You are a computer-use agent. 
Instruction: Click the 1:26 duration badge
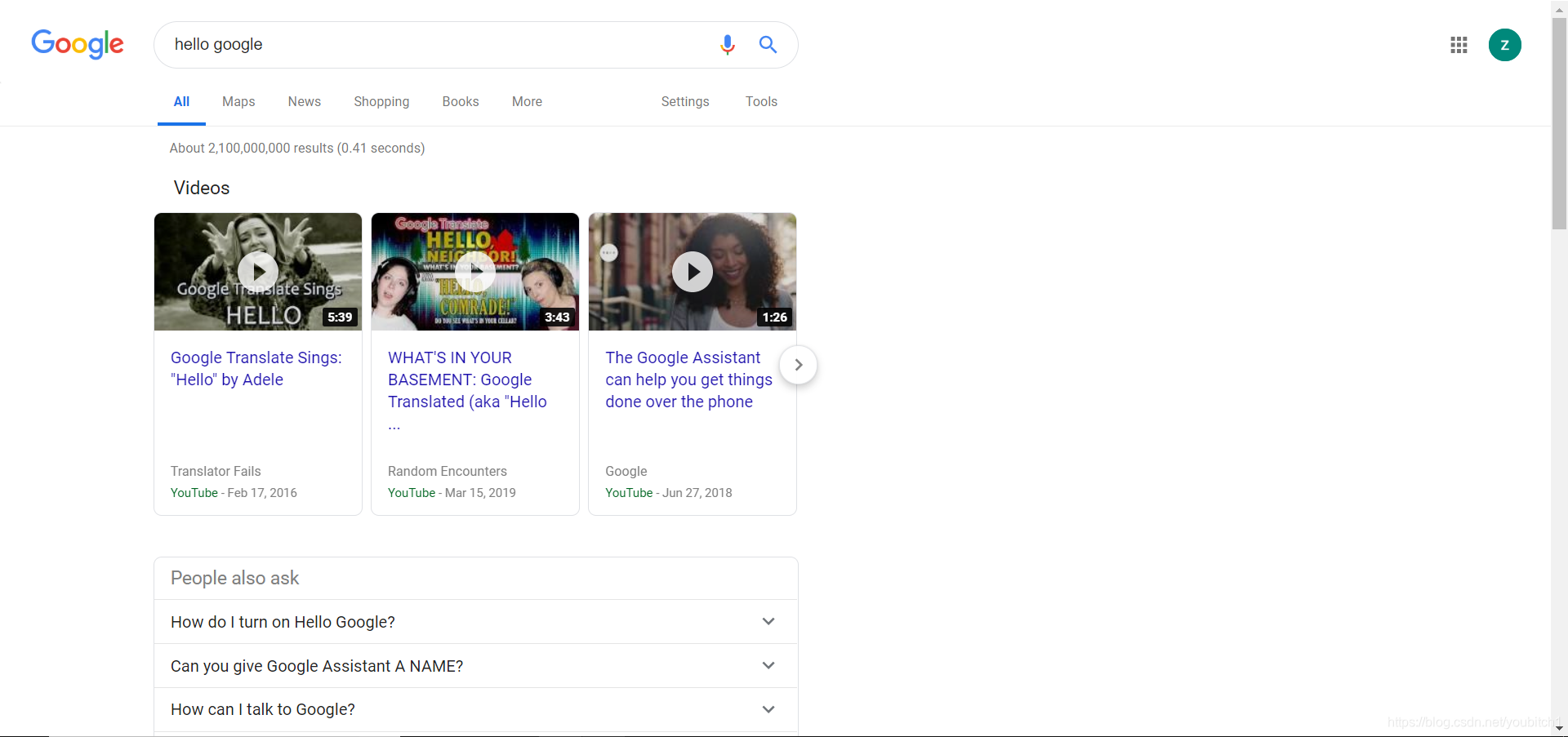pos(774,317)
